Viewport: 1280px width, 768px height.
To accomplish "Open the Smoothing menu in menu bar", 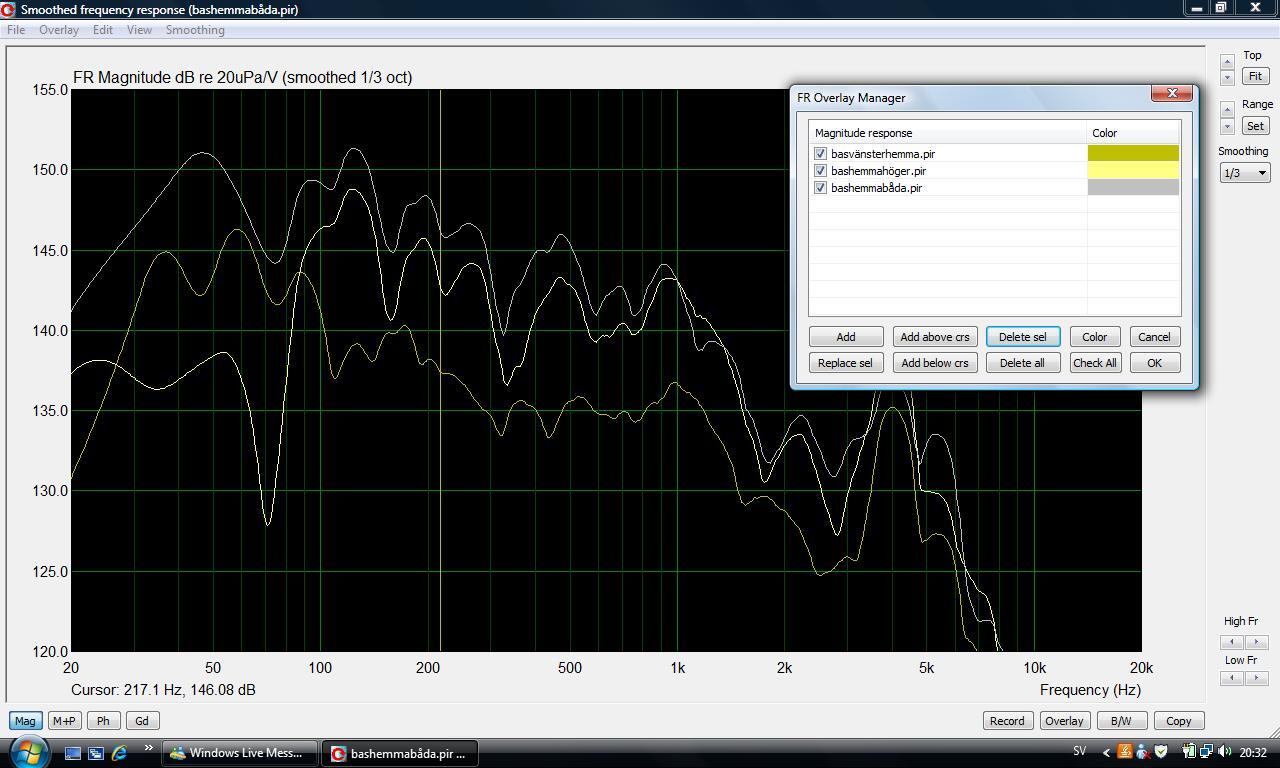I will click(x=195, y=30).
